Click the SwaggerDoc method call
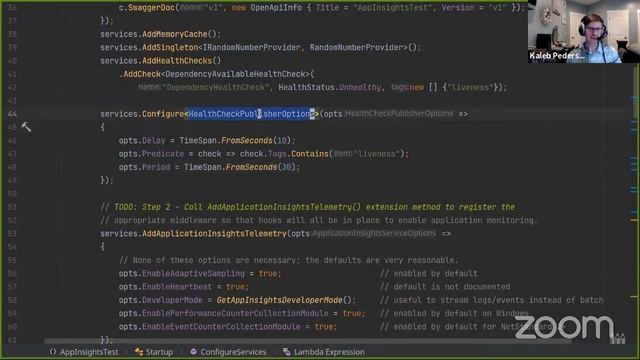640x360 pixels. pos(151,8)
